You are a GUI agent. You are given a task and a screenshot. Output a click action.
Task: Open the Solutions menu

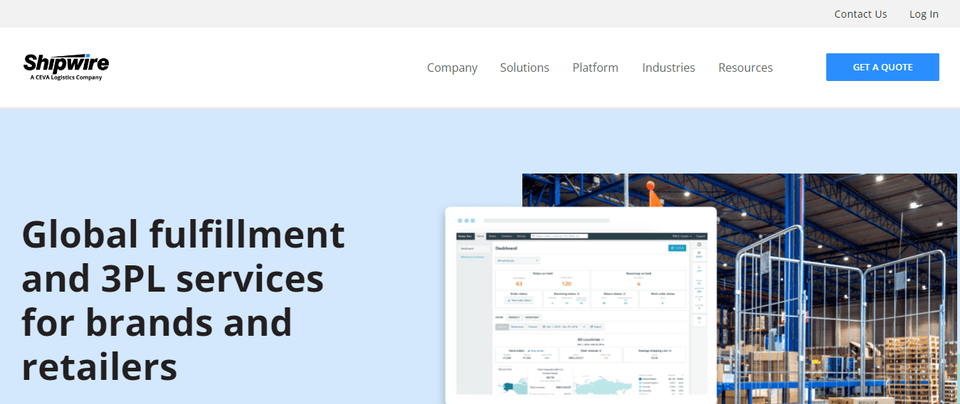pos(524,67)
